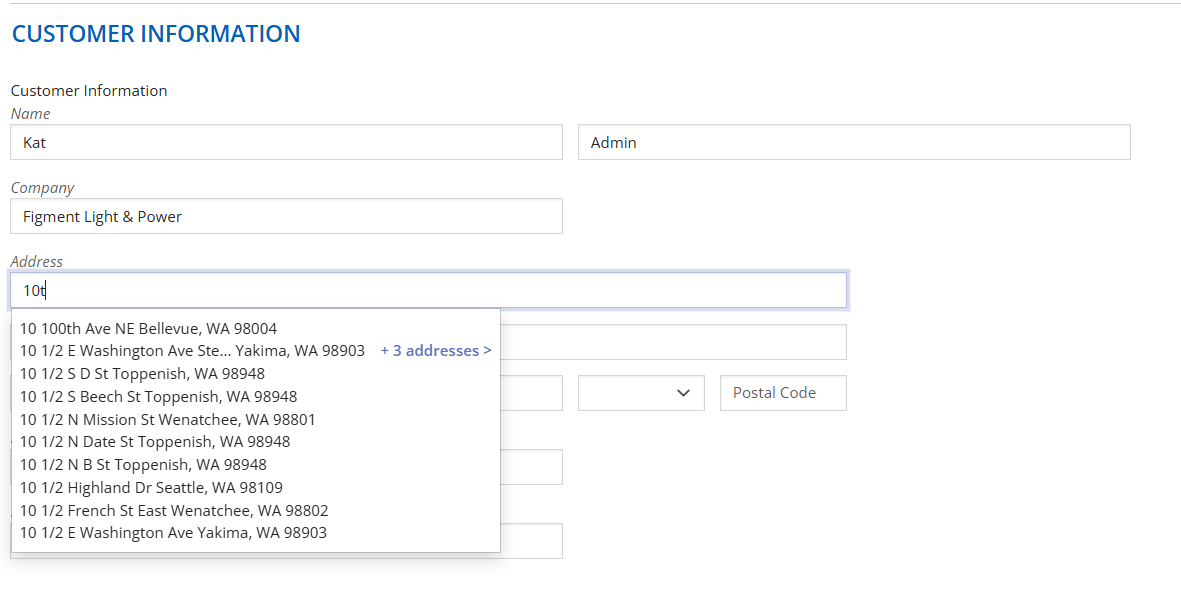Viewport: 1181px width, 613px height.
Task: Click city field left of state dropdown
Action: click(531, 393)
